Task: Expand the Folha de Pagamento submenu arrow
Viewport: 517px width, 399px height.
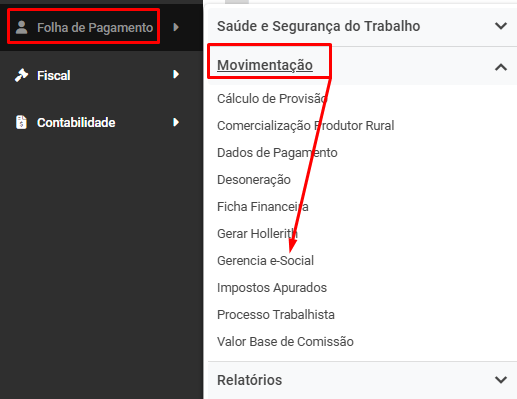Action: pos(176,27)
